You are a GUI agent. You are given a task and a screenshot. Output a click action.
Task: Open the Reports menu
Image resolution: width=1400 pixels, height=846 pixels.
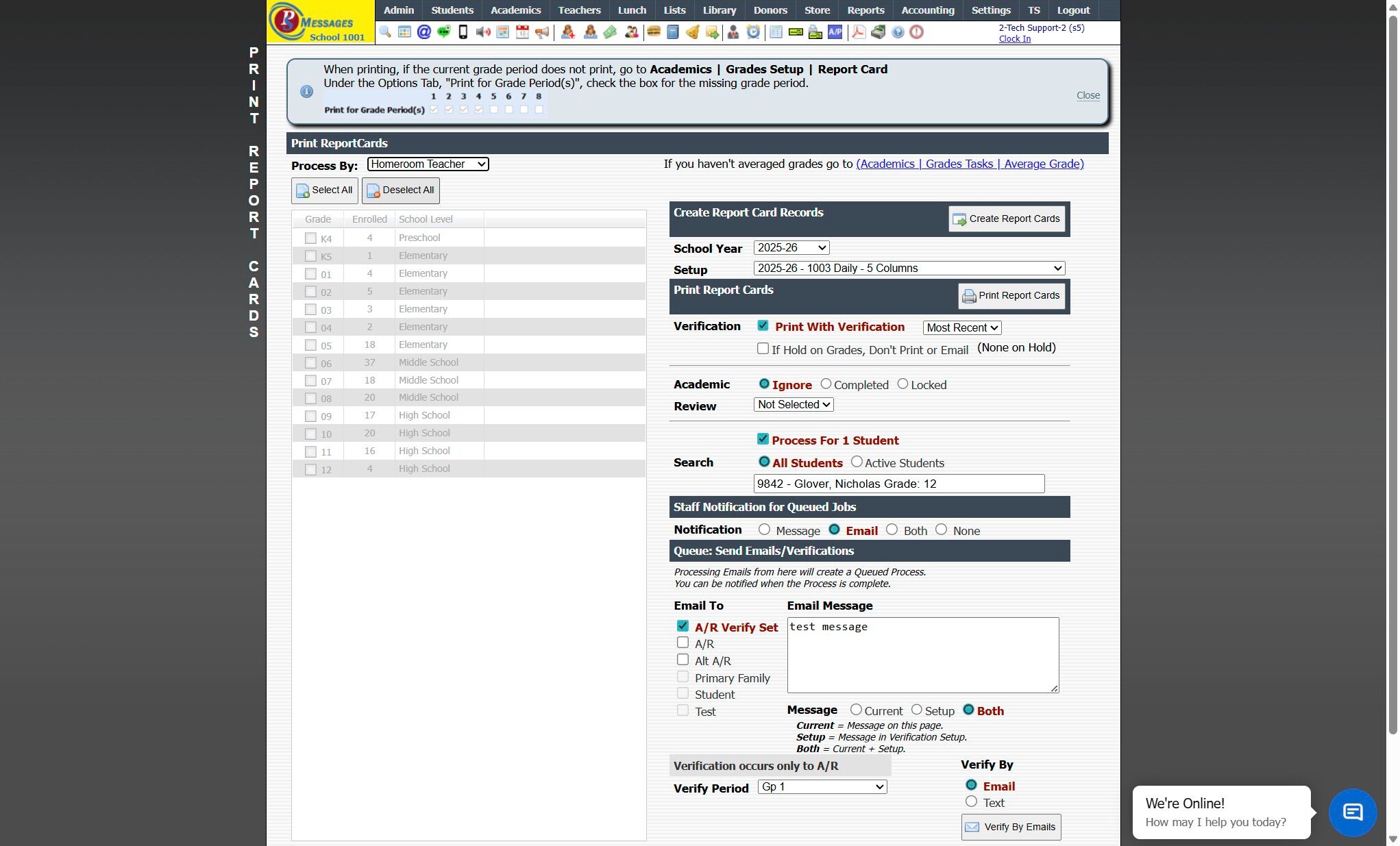[x=865, y=10]
